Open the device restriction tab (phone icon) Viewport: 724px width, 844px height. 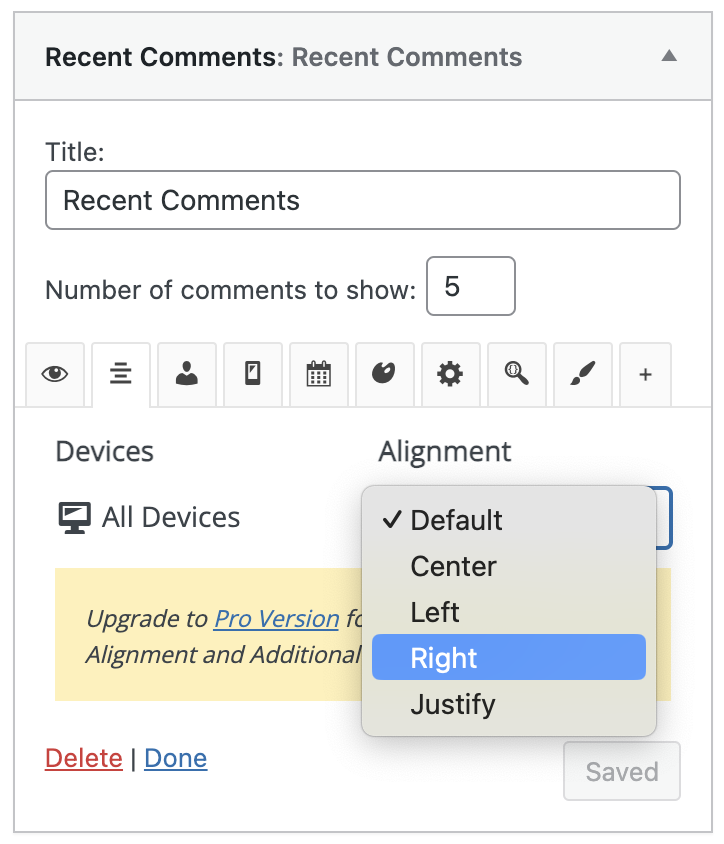[x=252, y=374]
